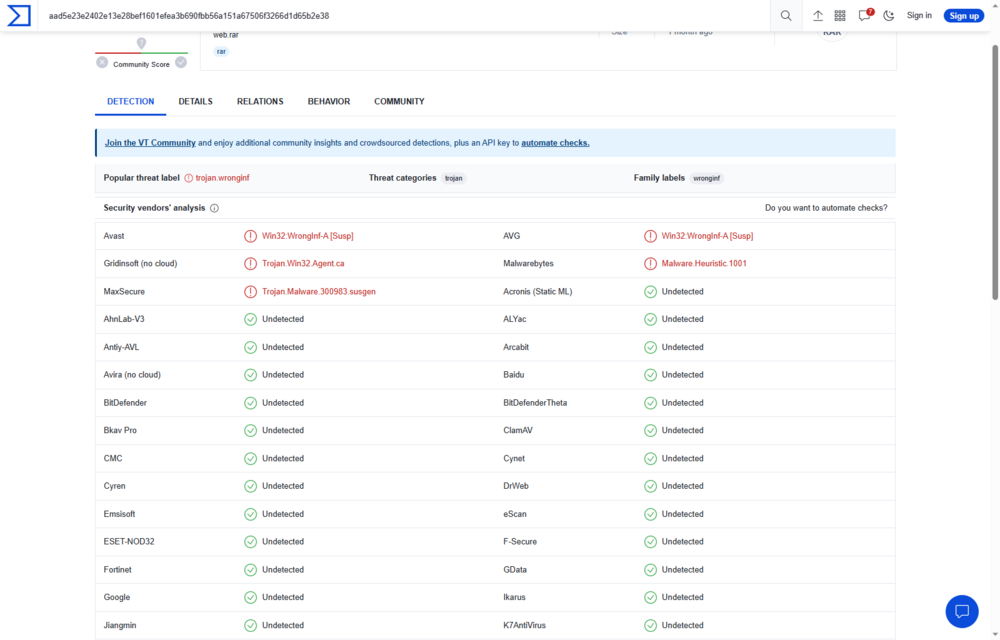Click the Popular threat label warning icon
The width and height of the screenshot is (1000, 640).
tap(189, 178)
